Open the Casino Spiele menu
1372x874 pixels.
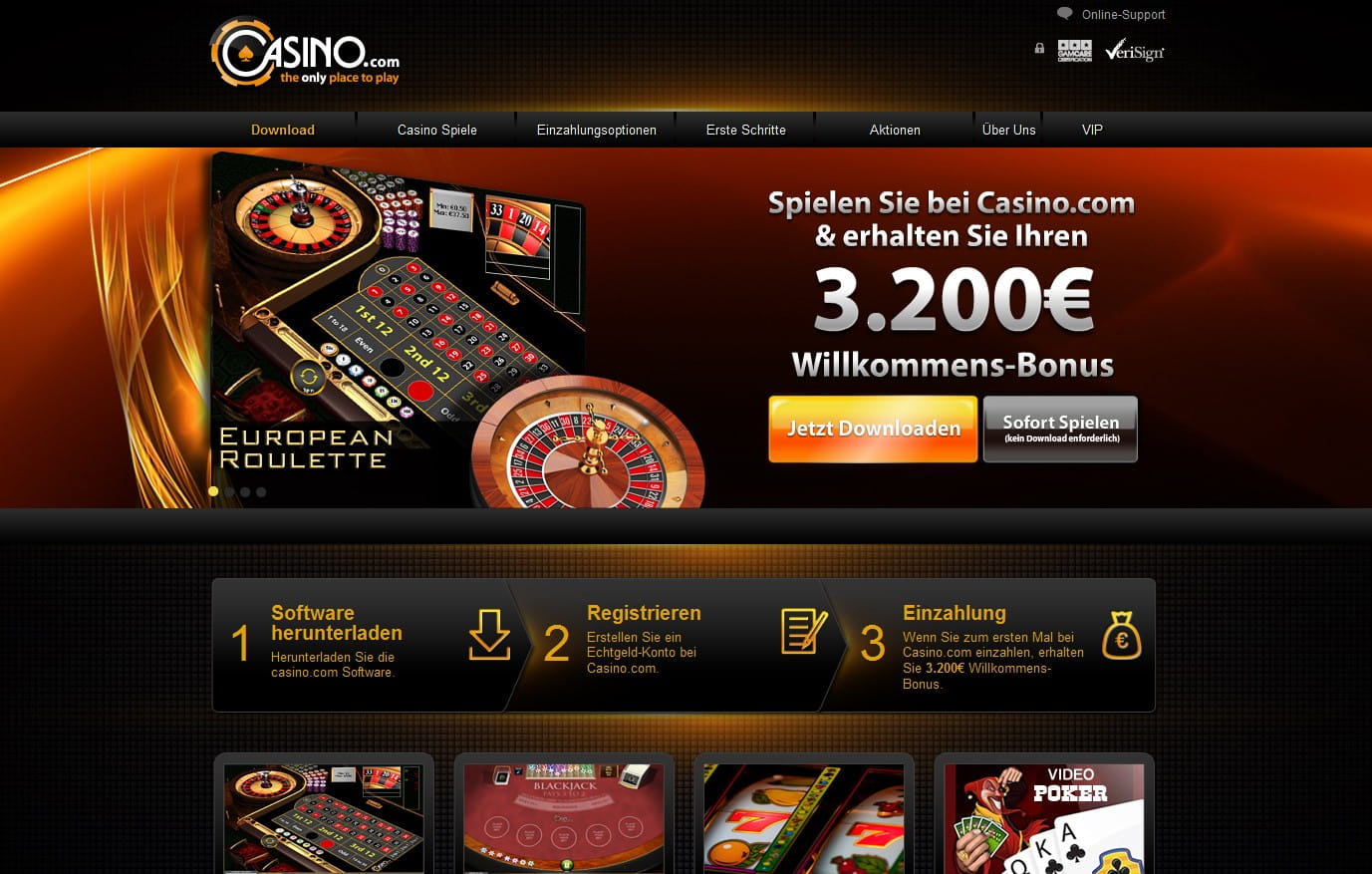pyautogui.click(x=437, y=130)
